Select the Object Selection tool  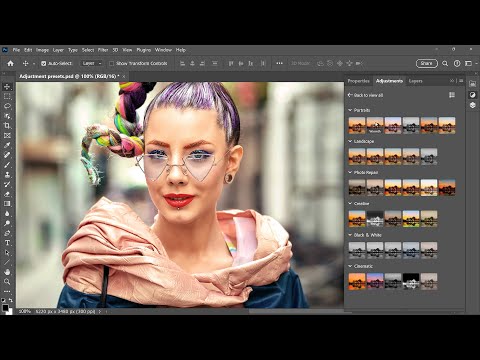click(7, 116)
